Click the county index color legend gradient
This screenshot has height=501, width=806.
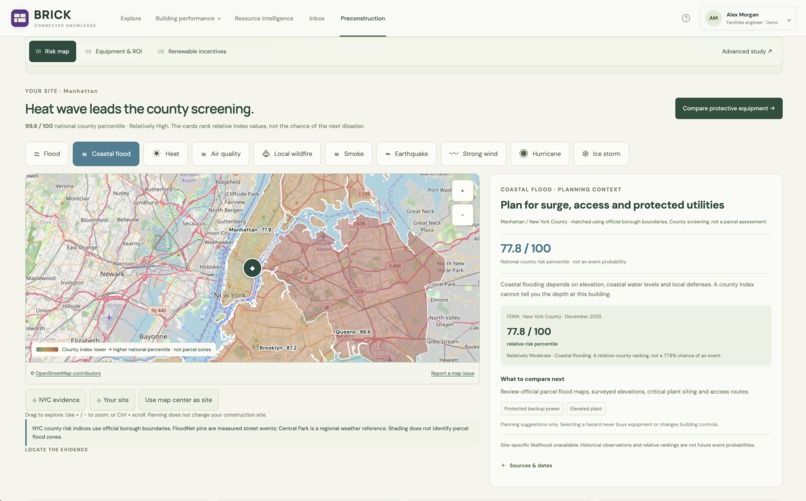pos(47,349)
